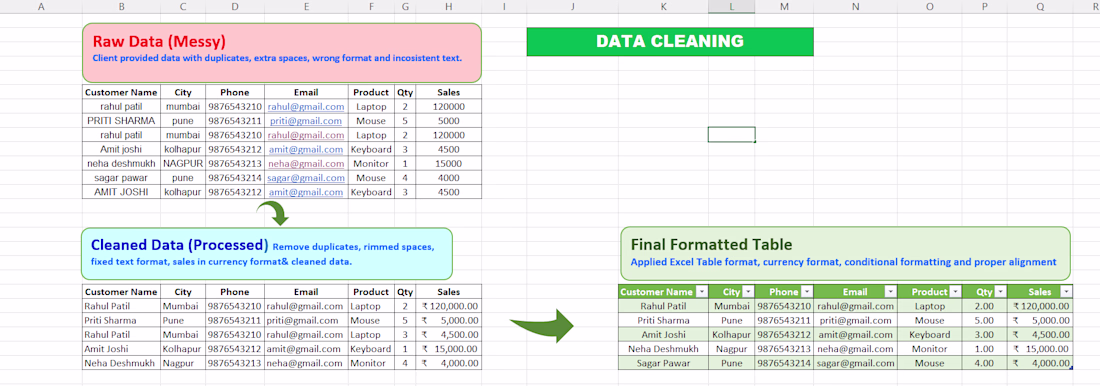Select column P header
Screen dimensions: 1100x386
pyautogui.click(x=985, y=7)
